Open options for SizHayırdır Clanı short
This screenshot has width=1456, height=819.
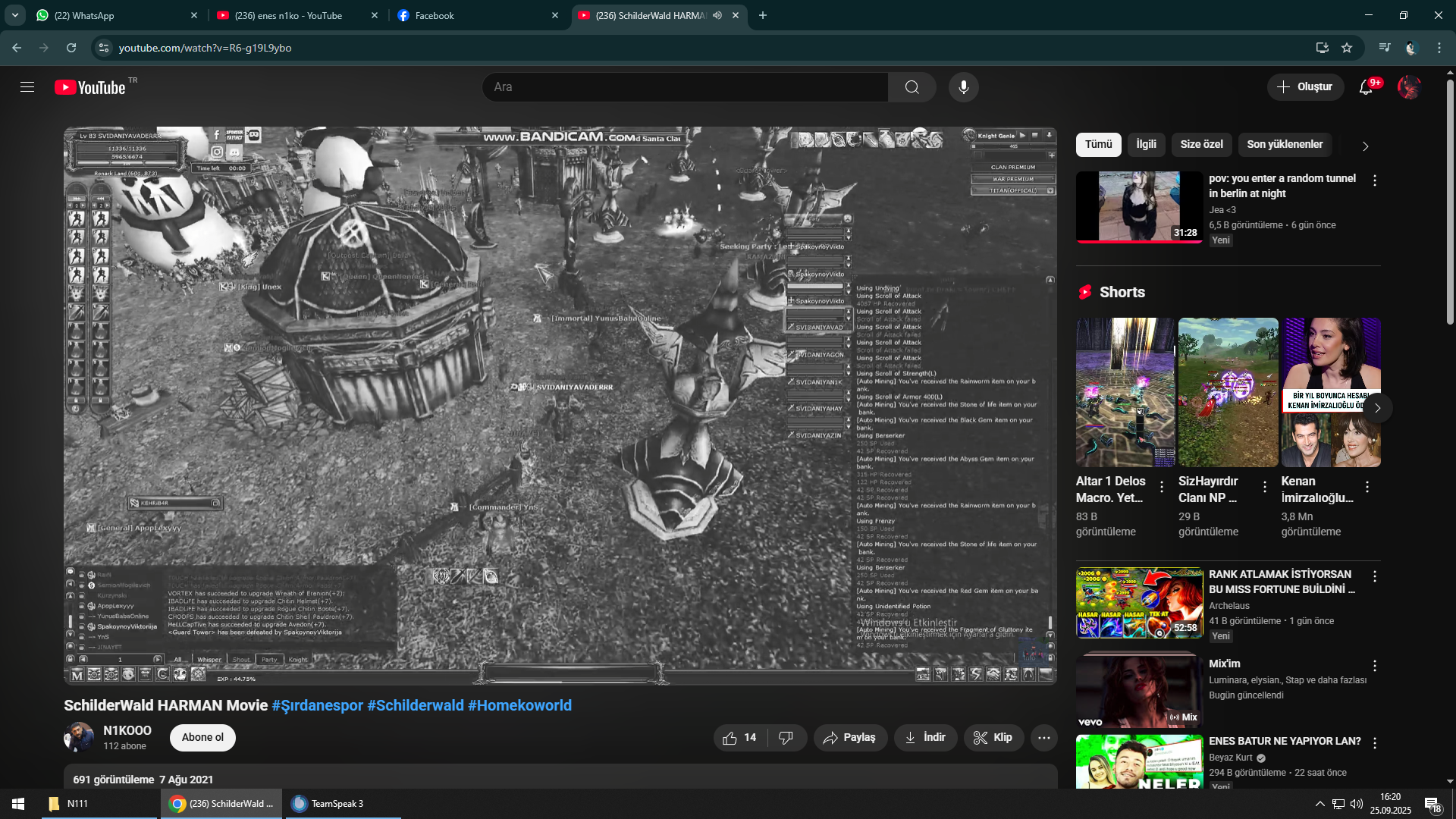pos(1265,487)
